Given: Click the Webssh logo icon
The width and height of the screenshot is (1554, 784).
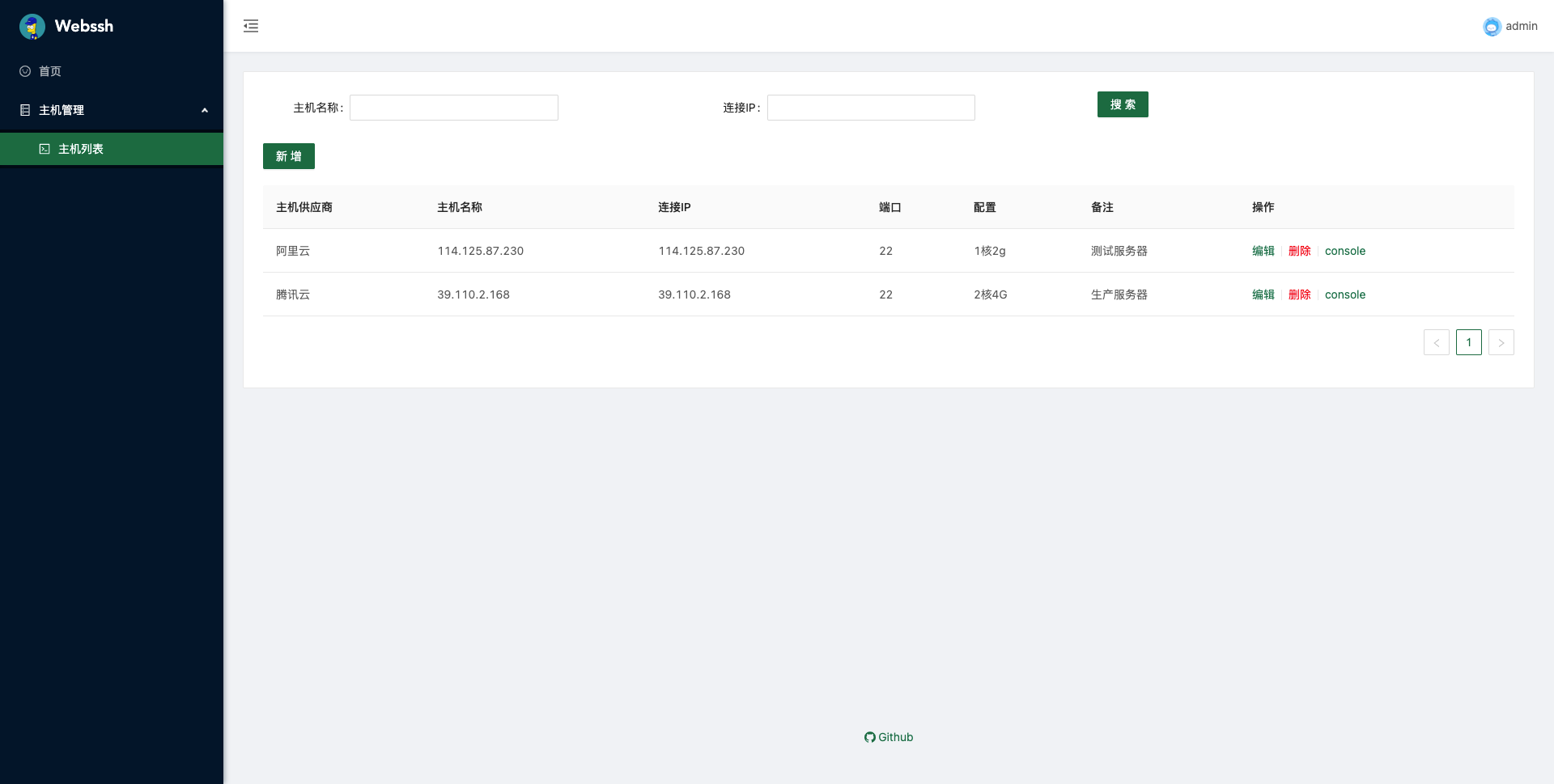Looking at the screenshot, I should click(32, 26).
